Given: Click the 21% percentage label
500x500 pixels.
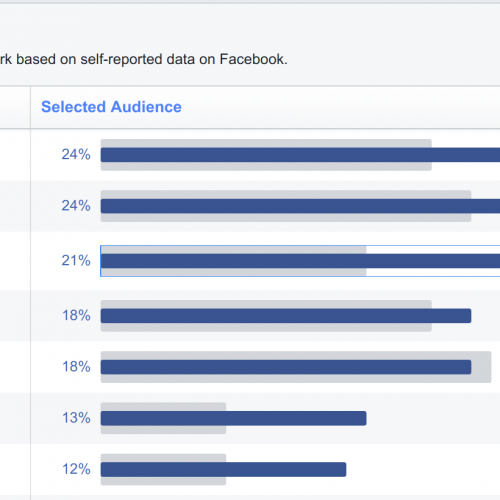Looking at the screenshot, I should 76,260.
